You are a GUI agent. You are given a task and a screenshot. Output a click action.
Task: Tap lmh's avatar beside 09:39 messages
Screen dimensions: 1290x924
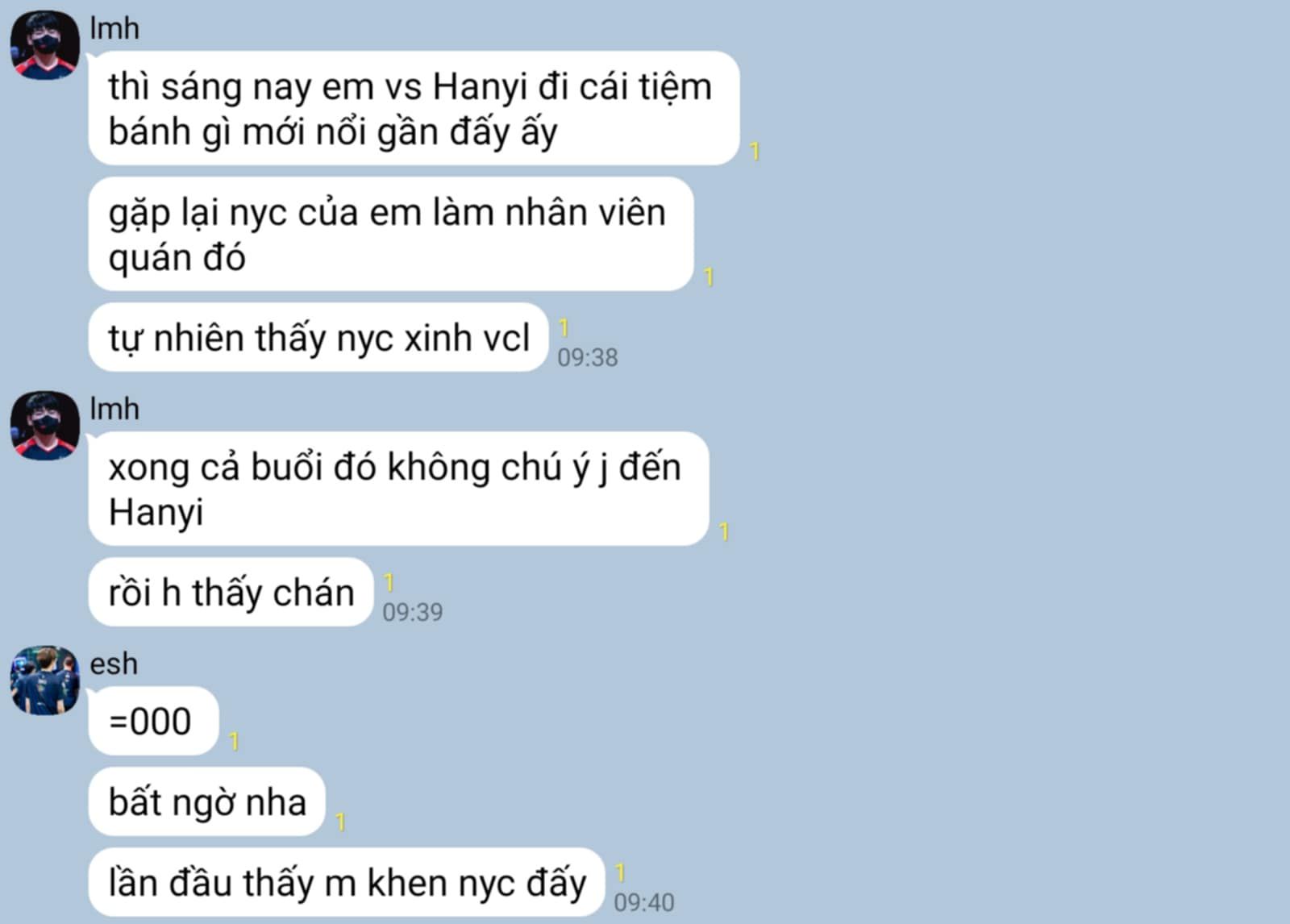44,426
